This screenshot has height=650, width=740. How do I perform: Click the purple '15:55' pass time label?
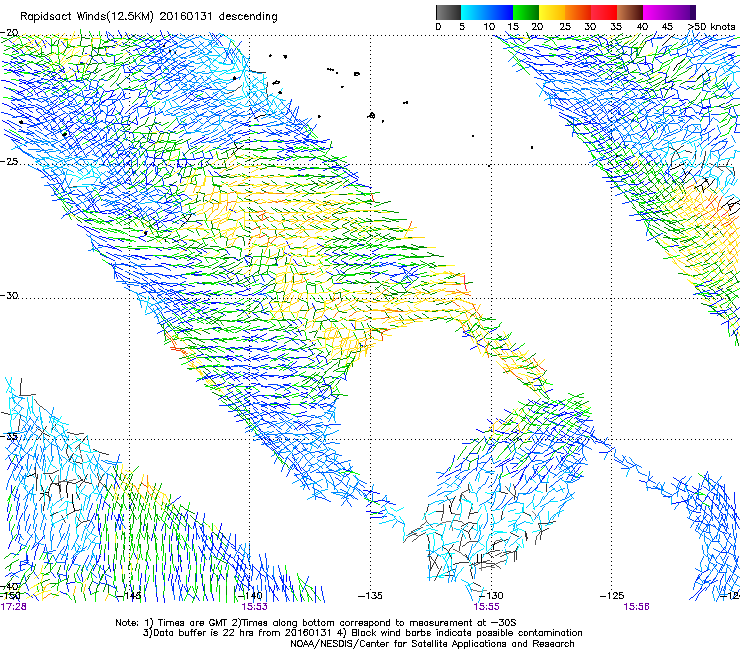coord(487,607)
